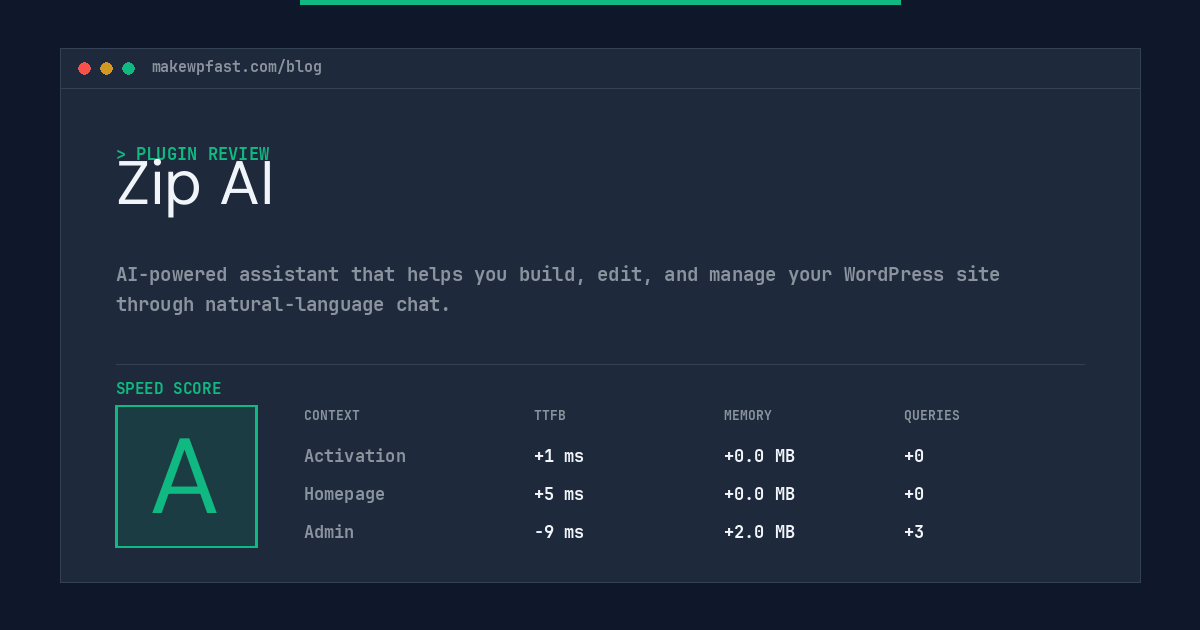The image size is (1200, 630).
Task: Click the MEMORY column header
Action: tap(748, 416)
